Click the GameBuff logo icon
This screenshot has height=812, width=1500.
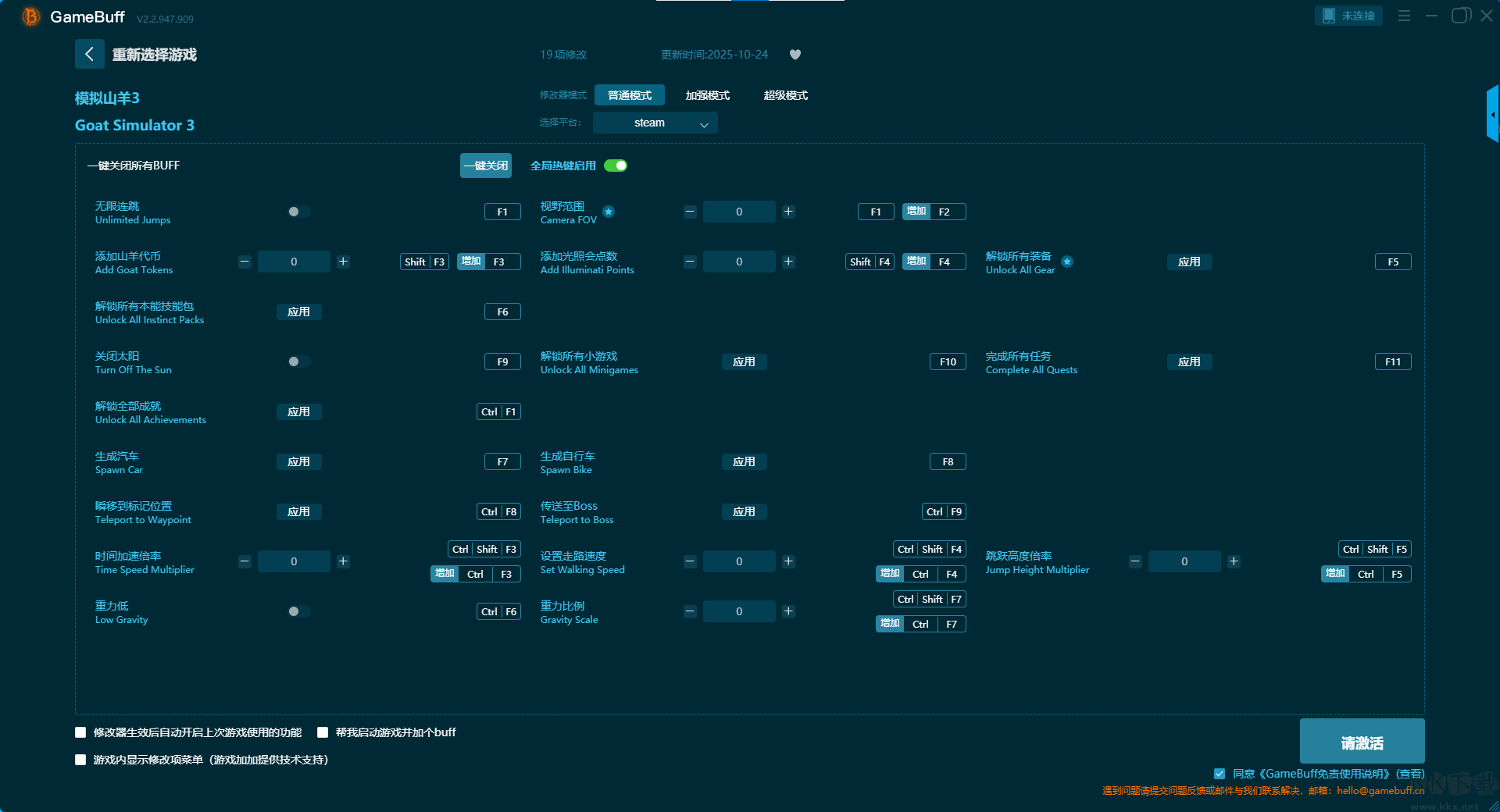30,16
